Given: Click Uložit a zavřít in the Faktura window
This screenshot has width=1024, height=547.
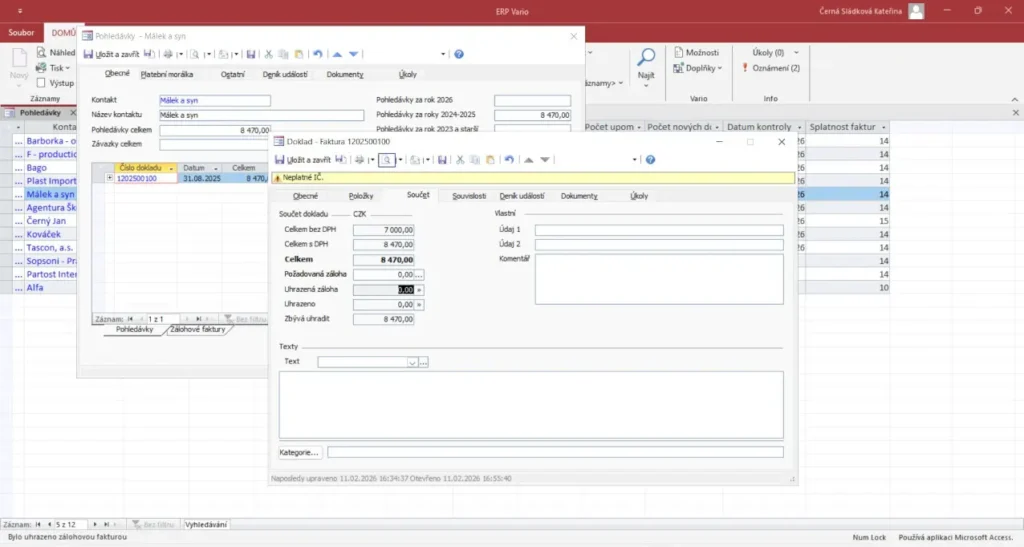Looking at the screenshot, I should point(308,160).
